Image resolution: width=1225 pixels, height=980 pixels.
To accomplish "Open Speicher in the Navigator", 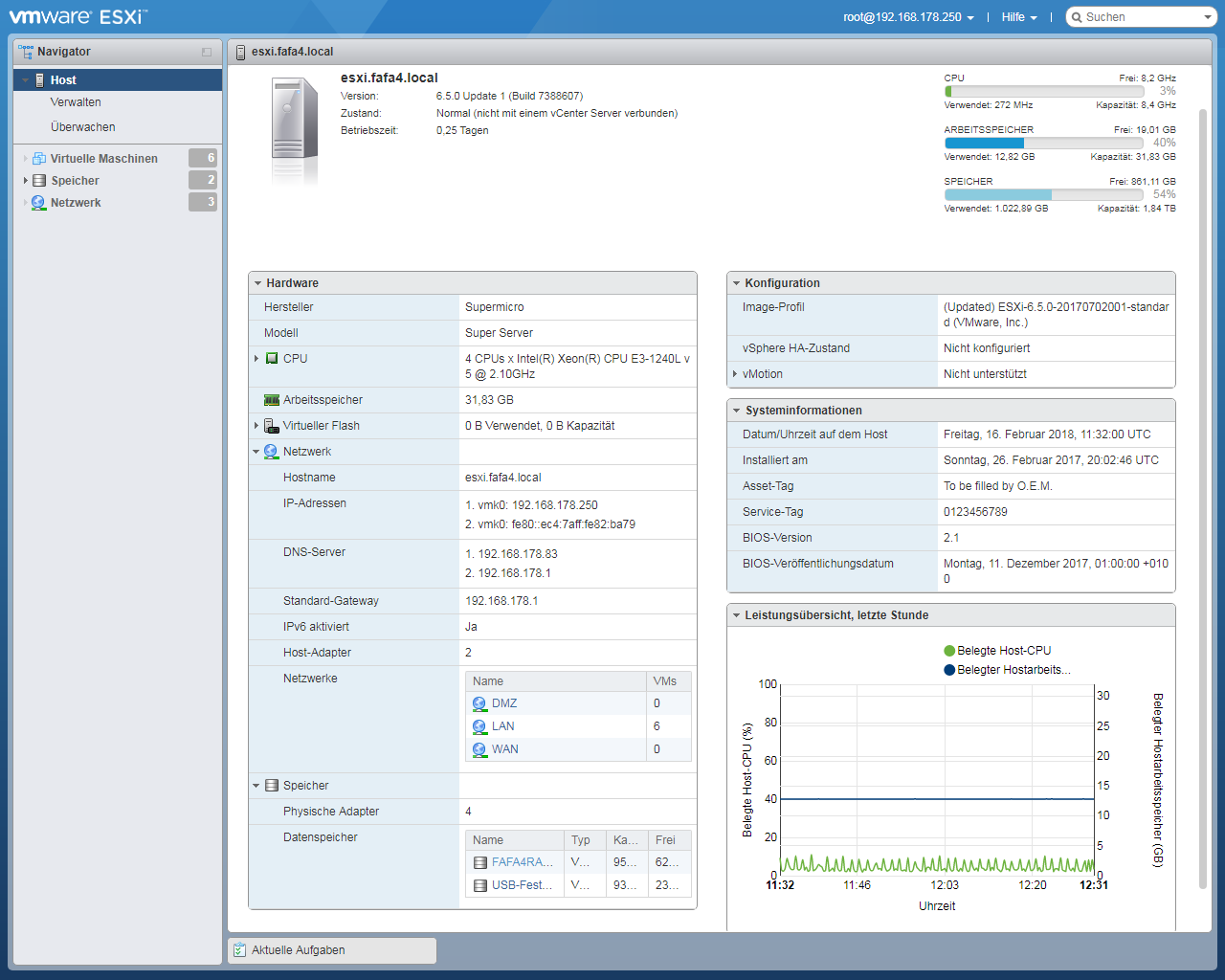I will [75, 181].
